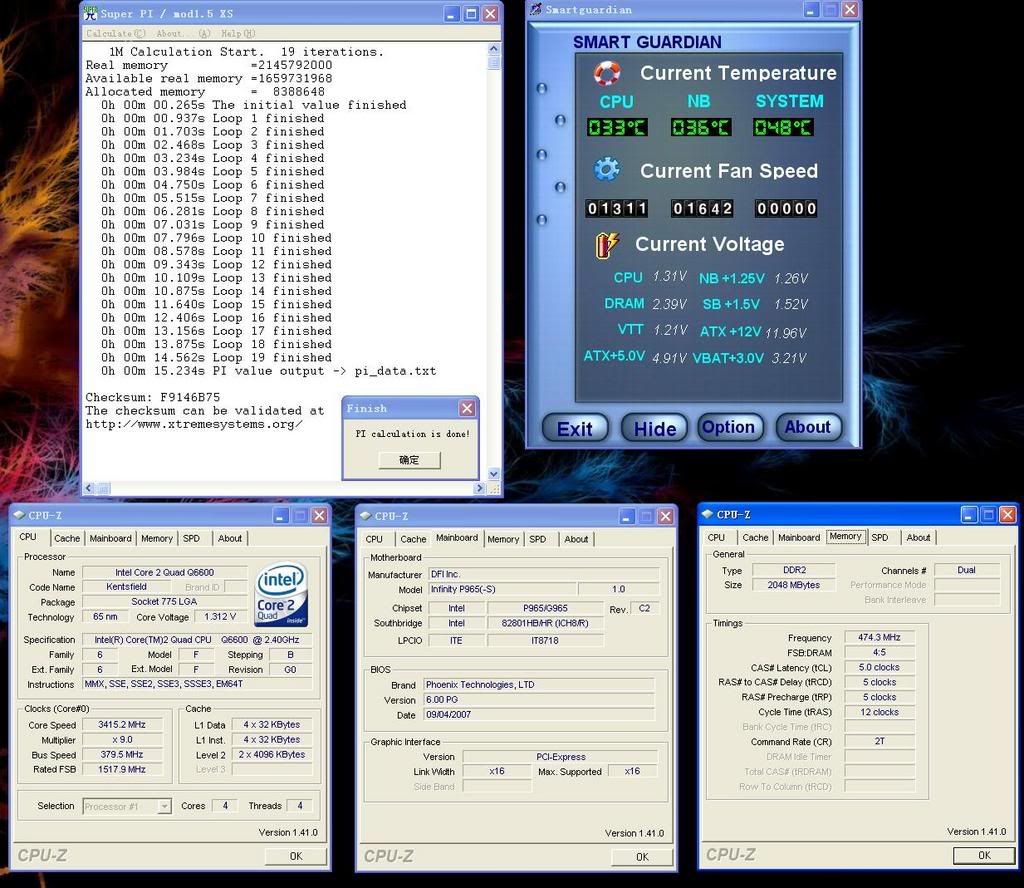Click the lifebuoy Current Temperature icon

tap(607, 73)
